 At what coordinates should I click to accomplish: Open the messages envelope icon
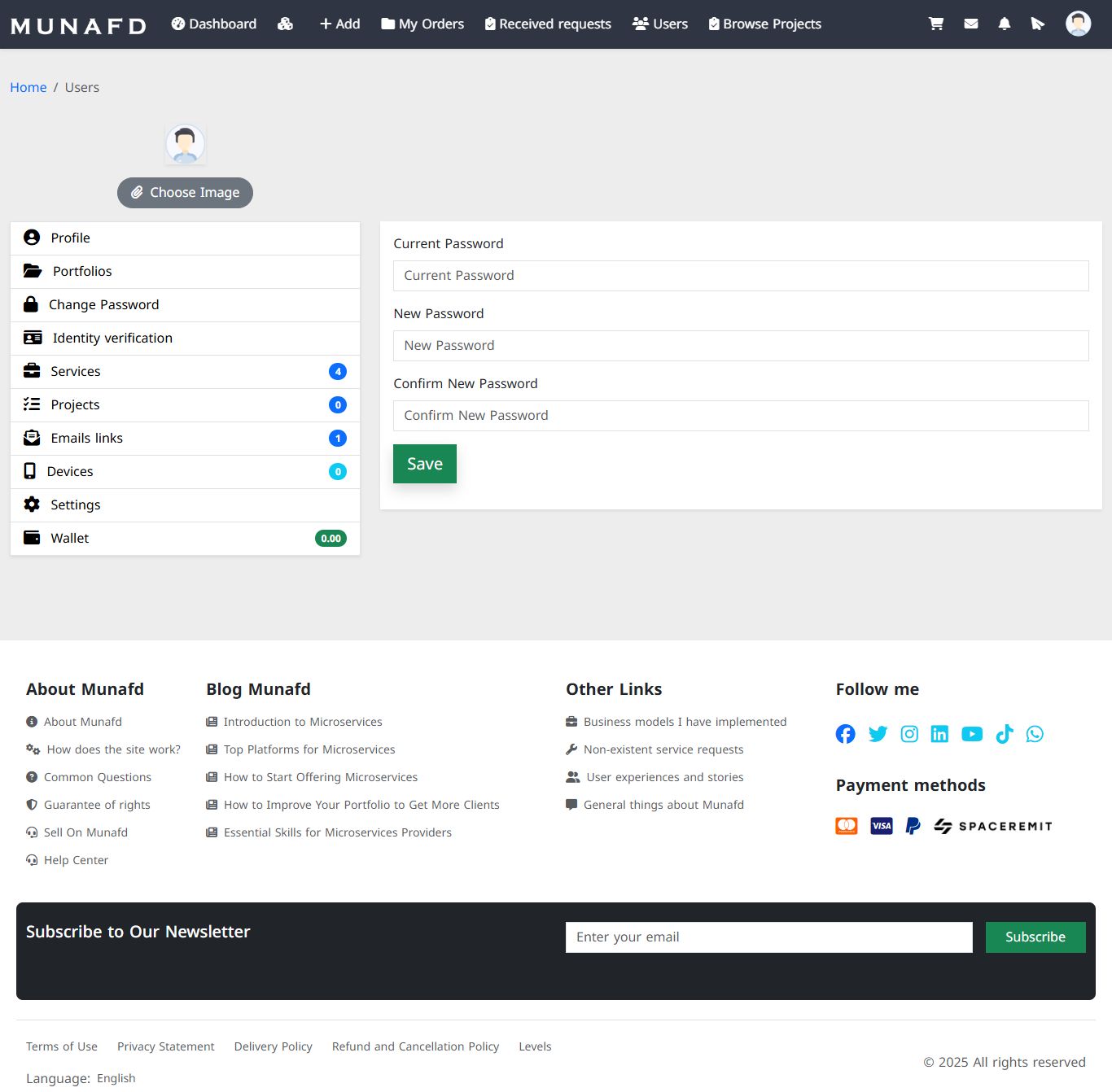click(x=970, y=24)
